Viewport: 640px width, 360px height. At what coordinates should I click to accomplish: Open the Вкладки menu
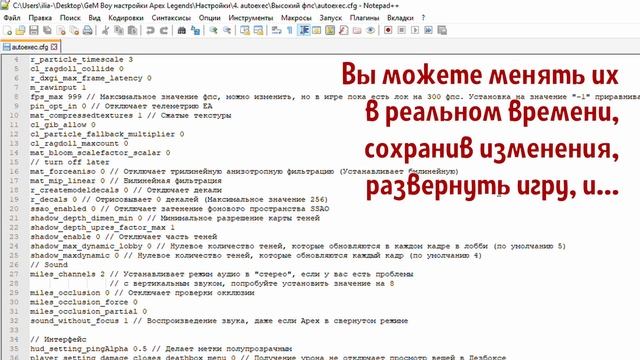[x=400, y=18]
